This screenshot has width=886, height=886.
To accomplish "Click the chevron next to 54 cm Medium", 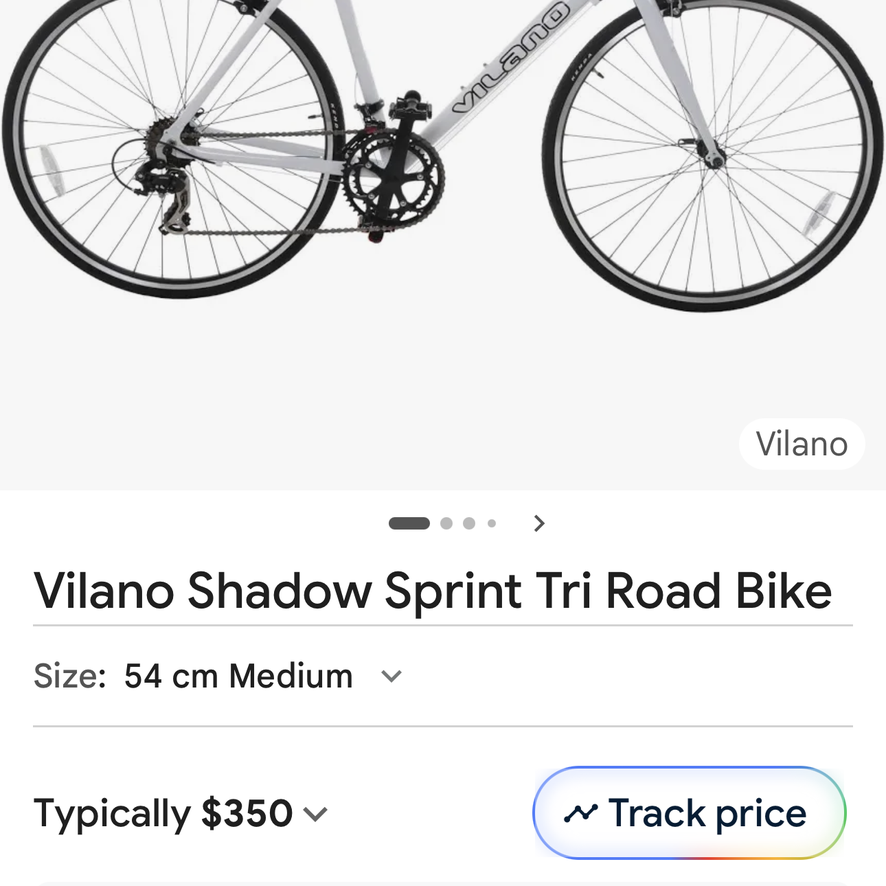I will click(391, 676).
